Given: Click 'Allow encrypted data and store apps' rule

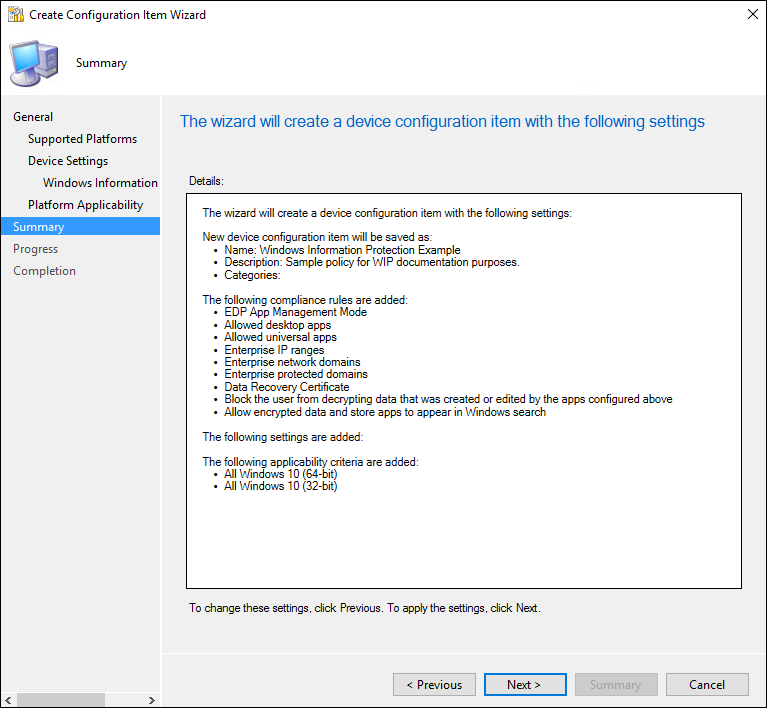Looking at the screenshot, I should (x=385, y=412).
